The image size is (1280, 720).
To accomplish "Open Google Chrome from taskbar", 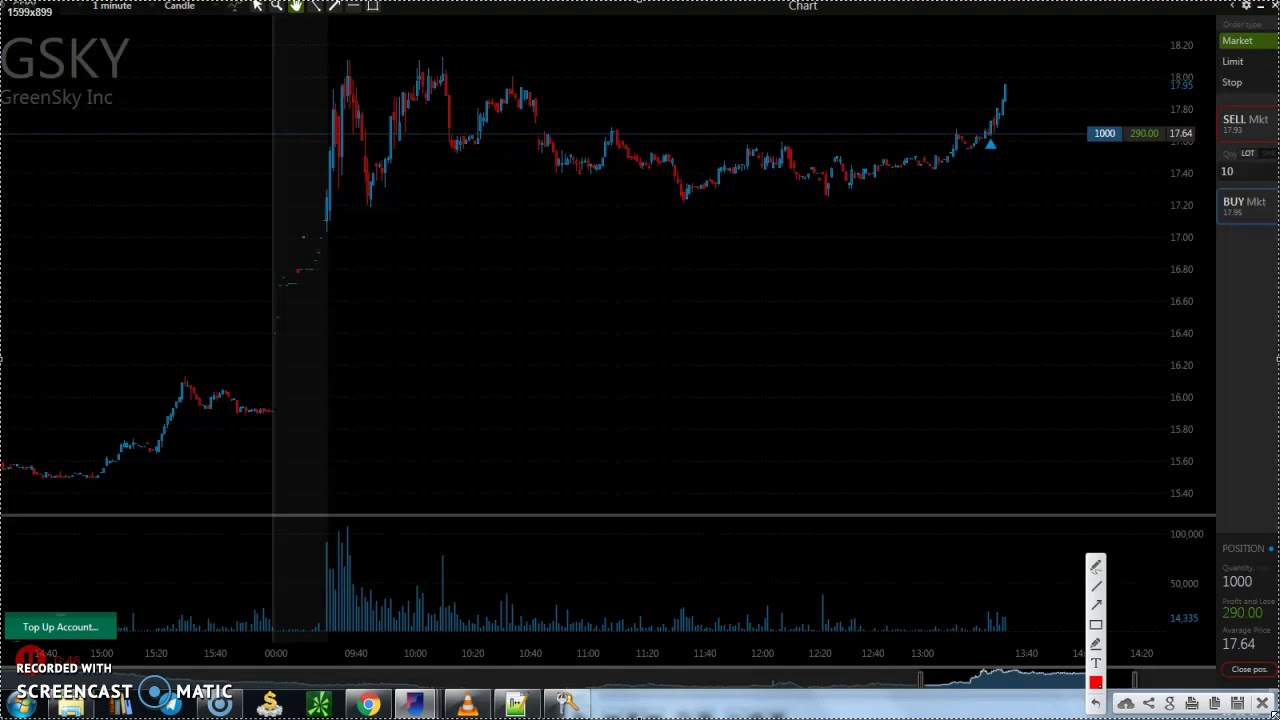I will (x=369, y=705).
